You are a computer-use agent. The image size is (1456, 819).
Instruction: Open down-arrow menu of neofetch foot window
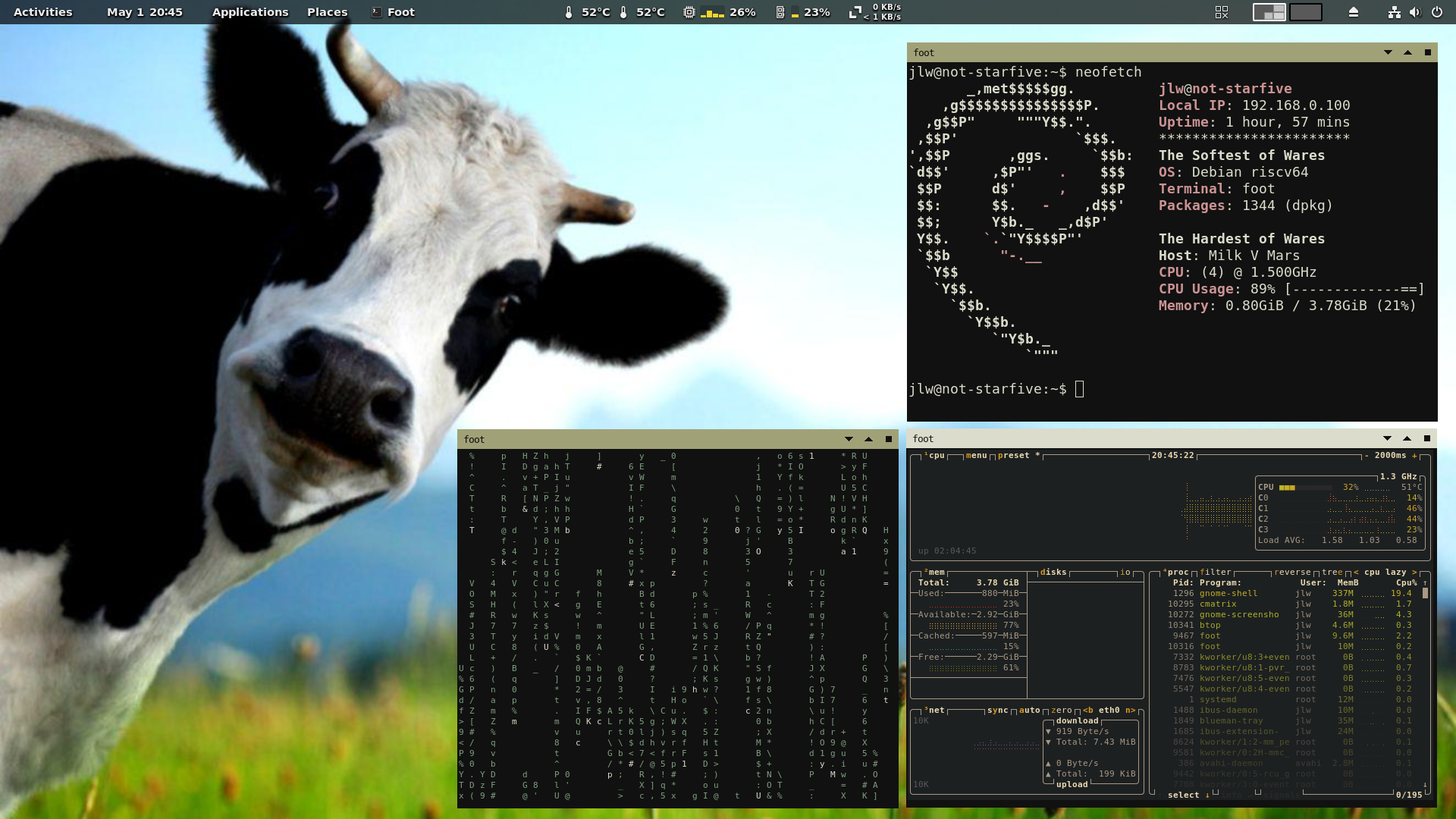(x=1388, y=52)
